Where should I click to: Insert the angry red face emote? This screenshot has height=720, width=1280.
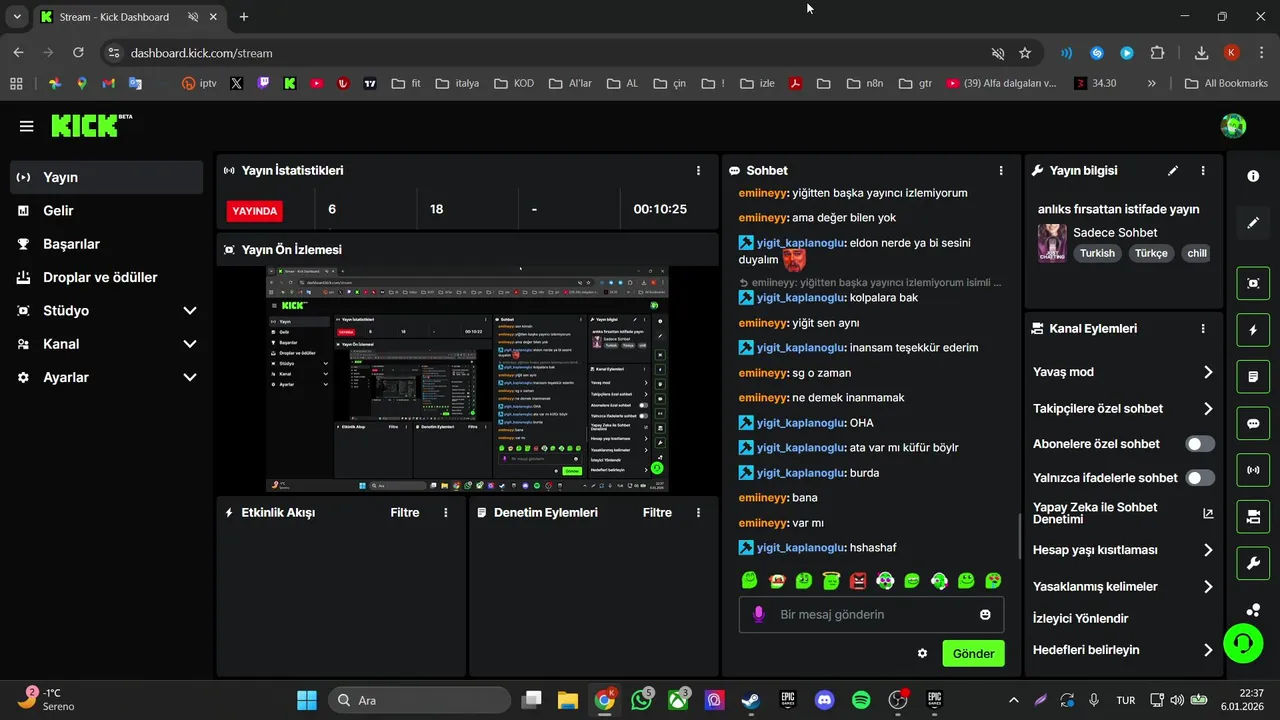pos(858,580)
